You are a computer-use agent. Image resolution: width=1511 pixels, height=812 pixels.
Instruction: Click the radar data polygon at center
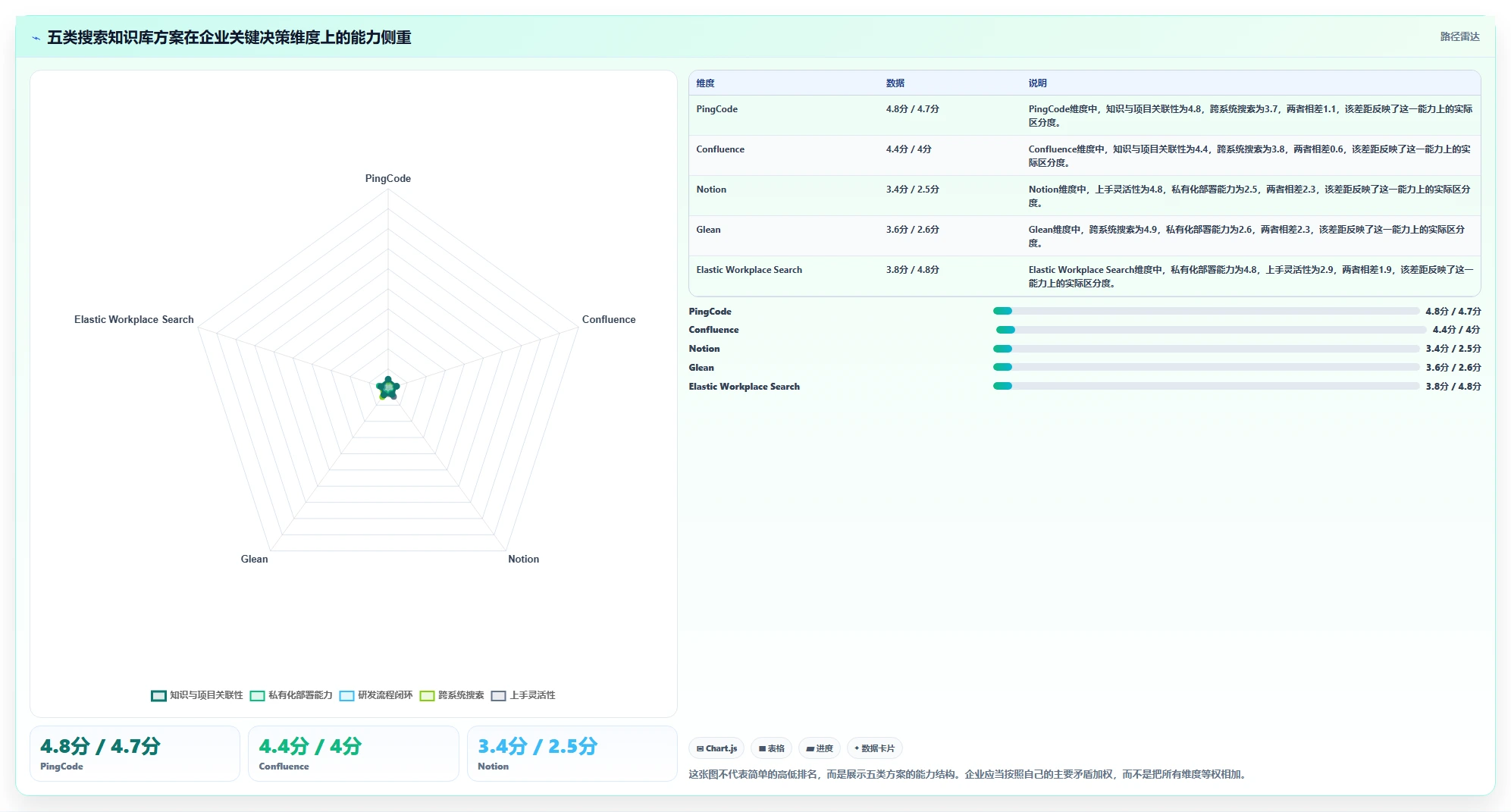point(388,388)
